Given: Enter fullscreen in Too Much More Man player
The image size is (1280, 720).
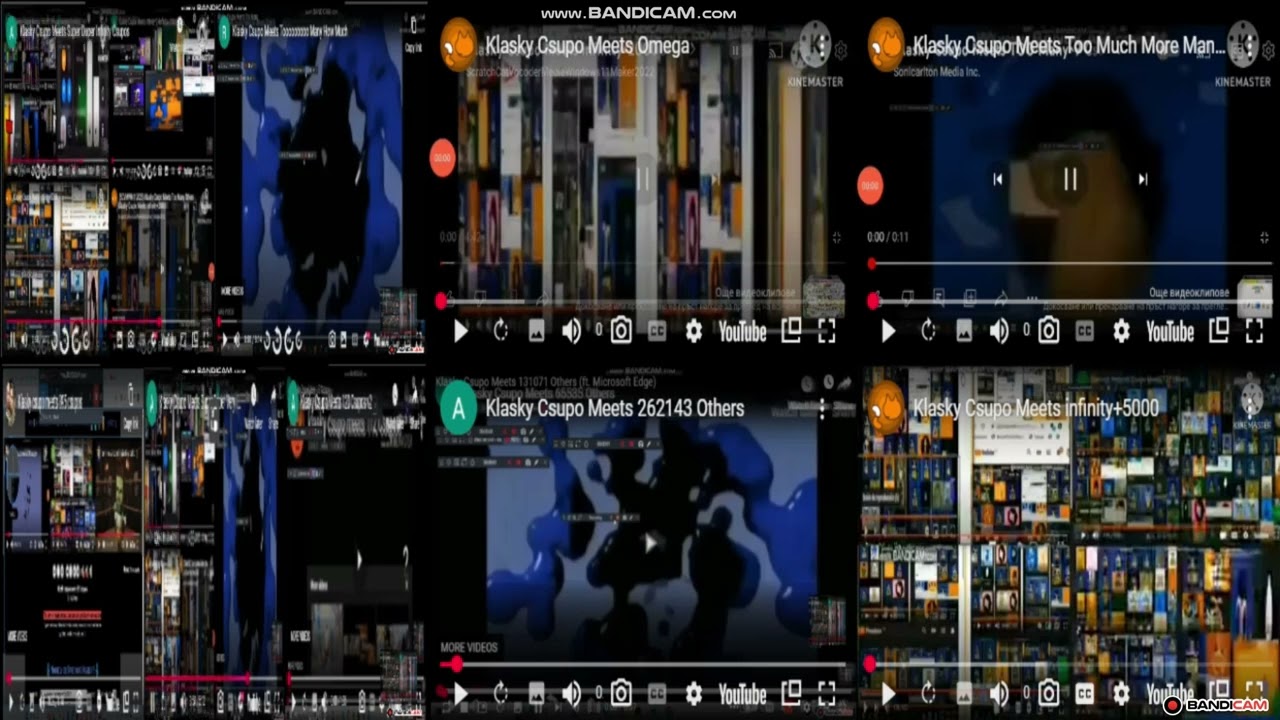Looking at the screenshot, I should point(1254,332).
